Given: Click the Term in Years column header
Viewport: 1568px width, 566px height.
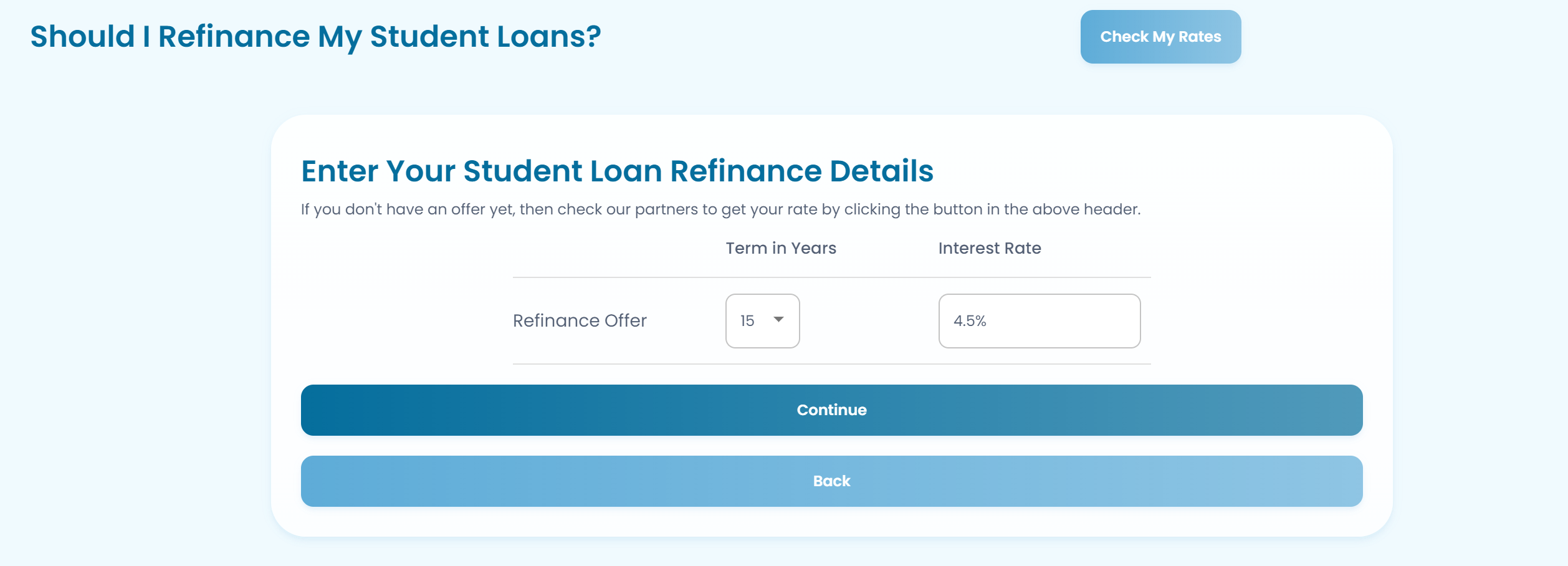Looking at the screenshot, I should [781, 248].
